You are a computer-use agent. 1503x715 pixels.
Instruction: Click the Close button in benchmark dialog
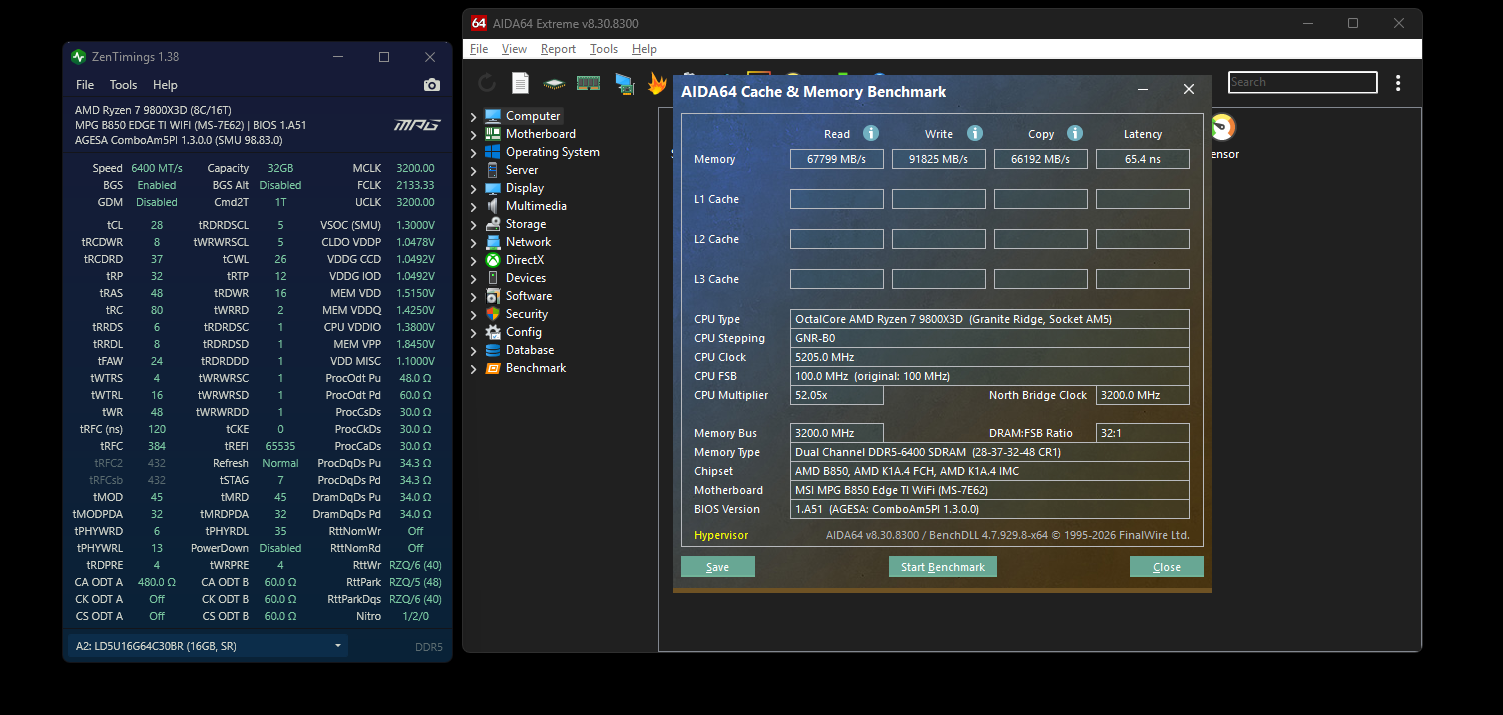pos(1167,567)
